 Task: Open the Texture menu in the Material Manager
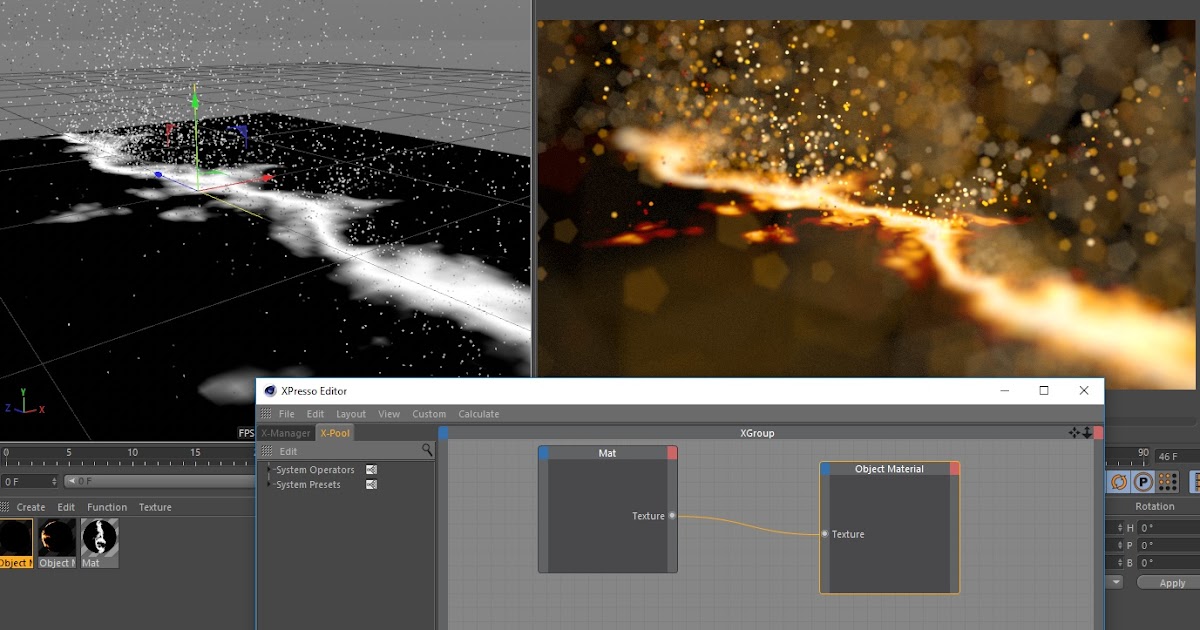[x=155, y=507]
